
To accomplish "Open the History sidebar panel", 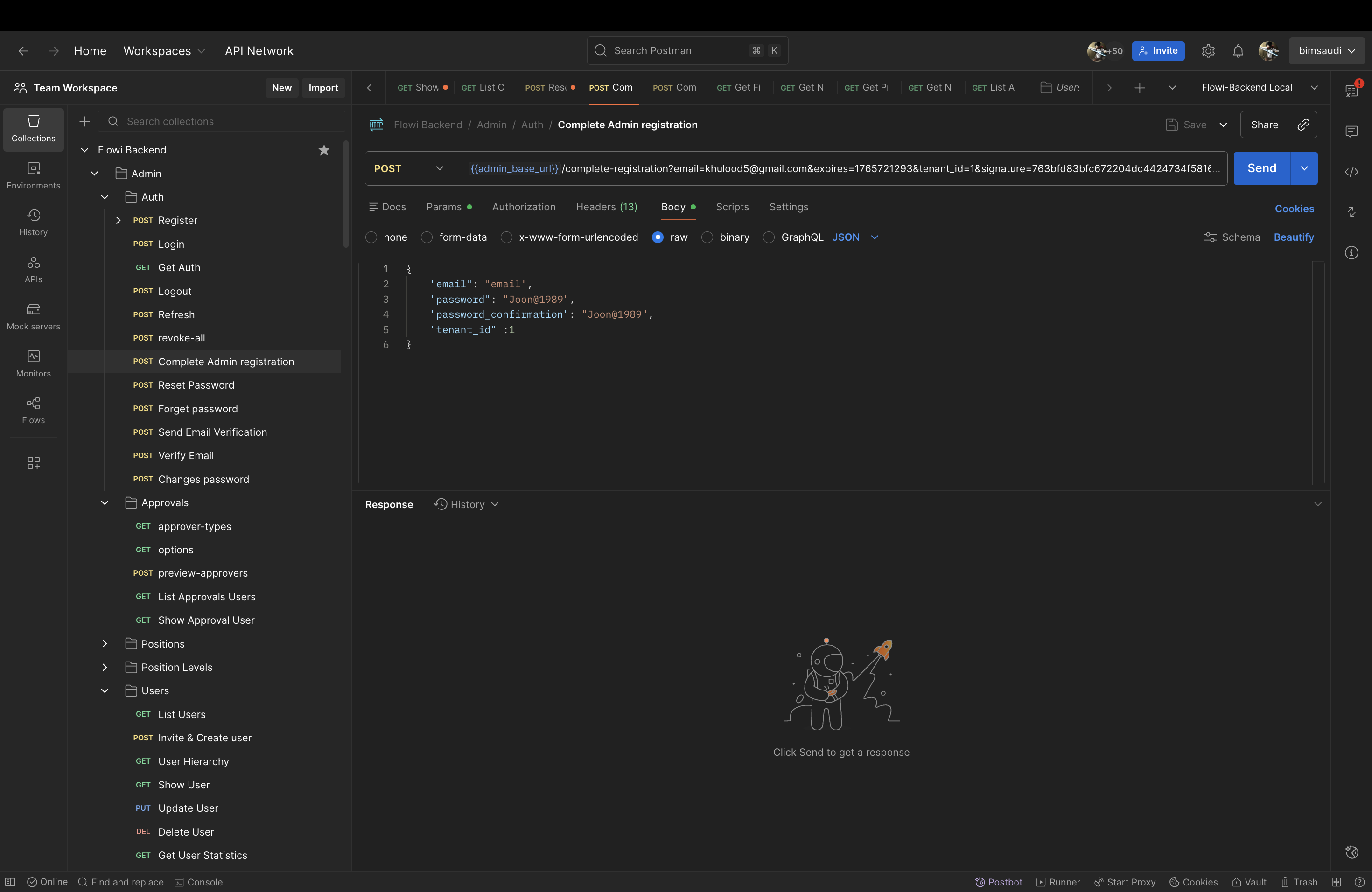I will coord(34,223).
